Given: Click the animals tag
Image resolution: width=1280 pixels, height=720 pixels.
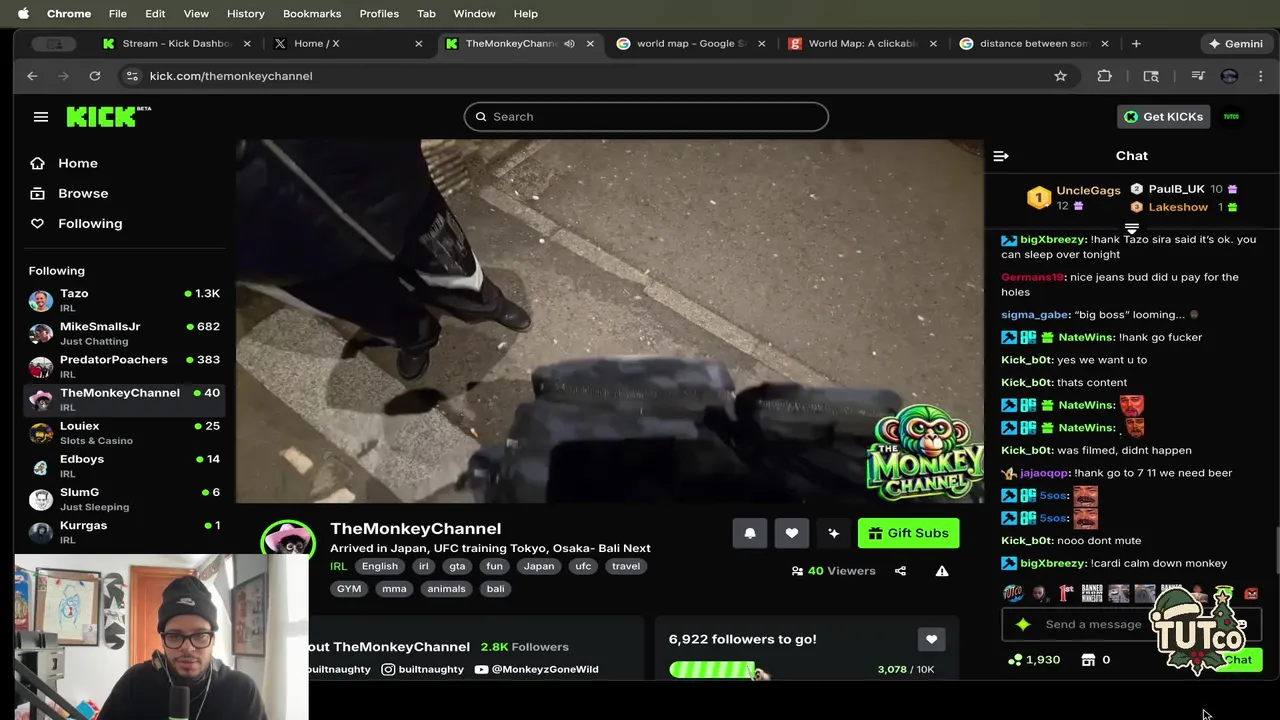Looking at the screenshot, I should pyautogui.click(x=446, y=589).
